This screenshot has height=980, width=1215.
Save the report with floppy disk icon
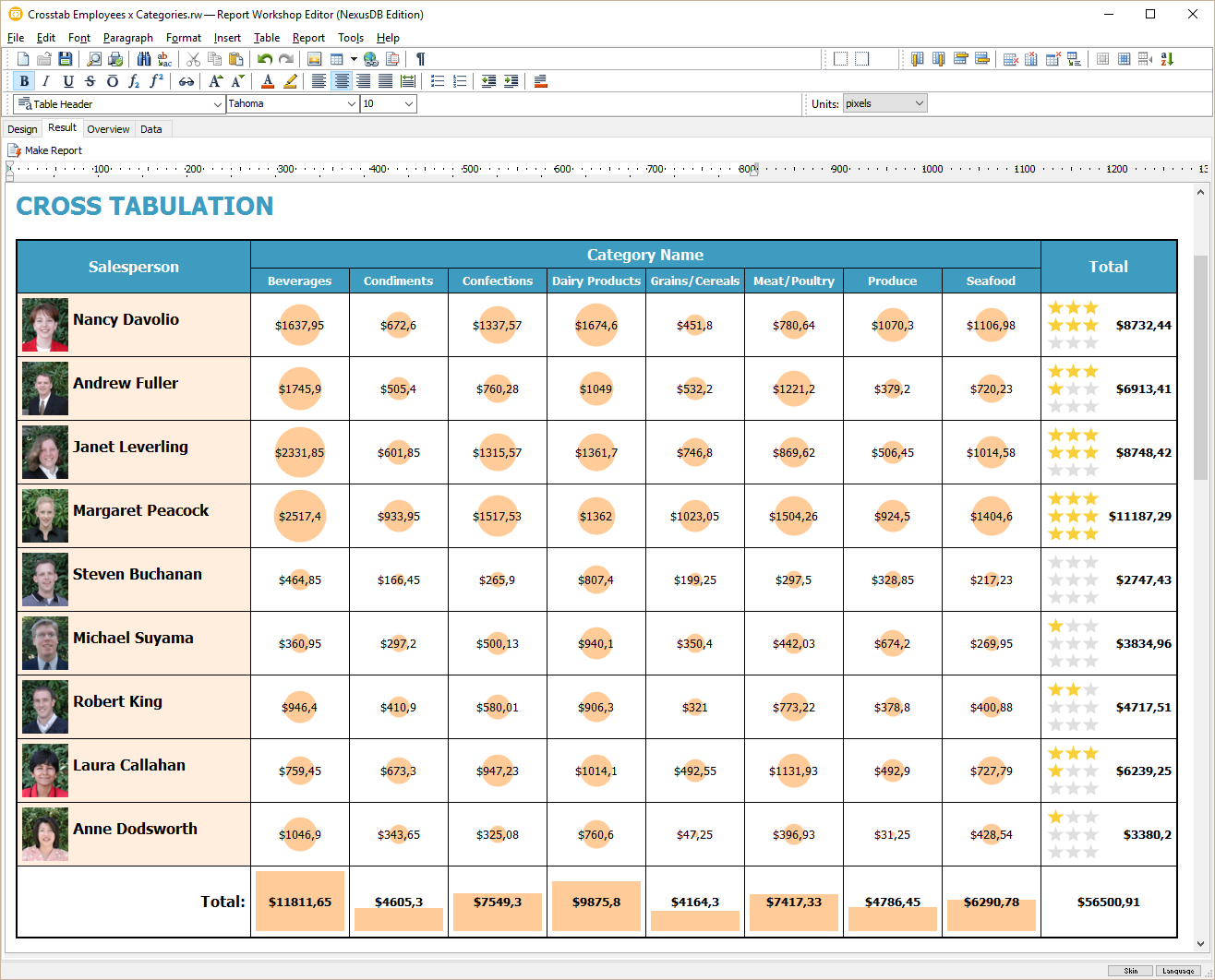65,59
